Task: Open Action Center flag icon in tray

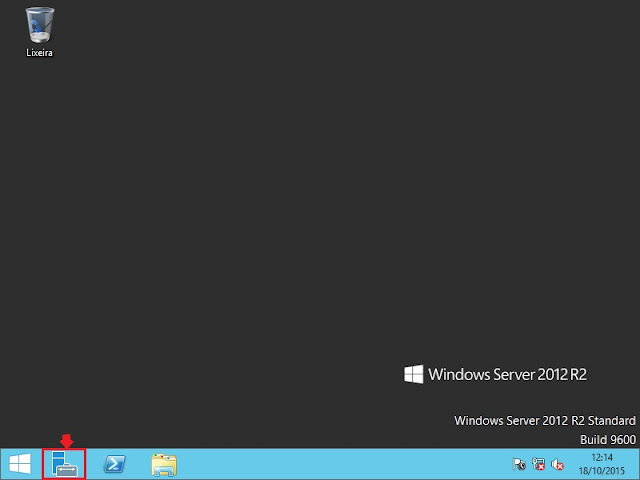Action: point(519,464)
